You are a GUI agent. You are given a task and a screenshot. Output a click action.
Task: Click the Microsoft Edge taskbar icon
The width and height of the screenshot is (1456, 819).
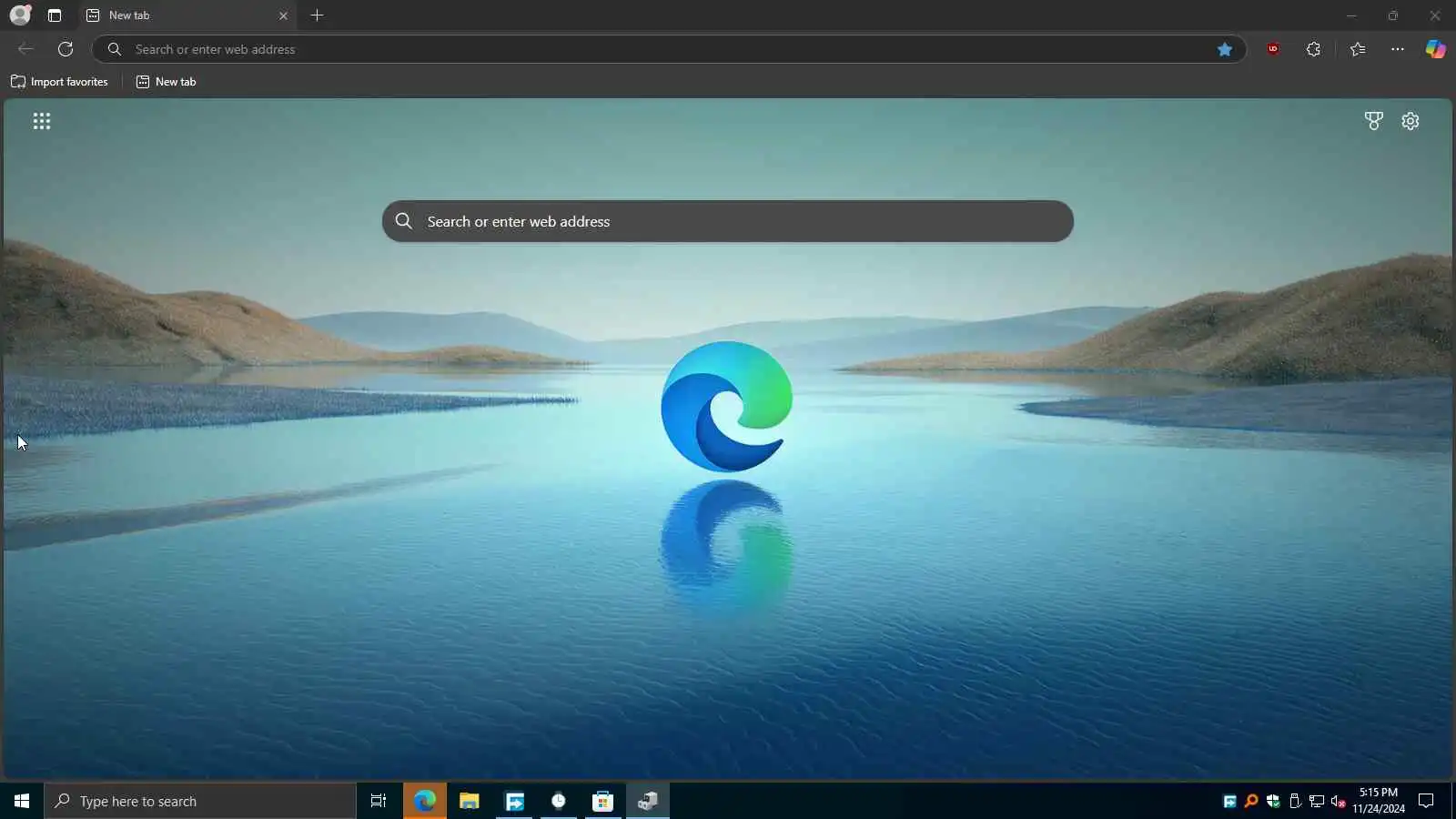coord(425,801)
